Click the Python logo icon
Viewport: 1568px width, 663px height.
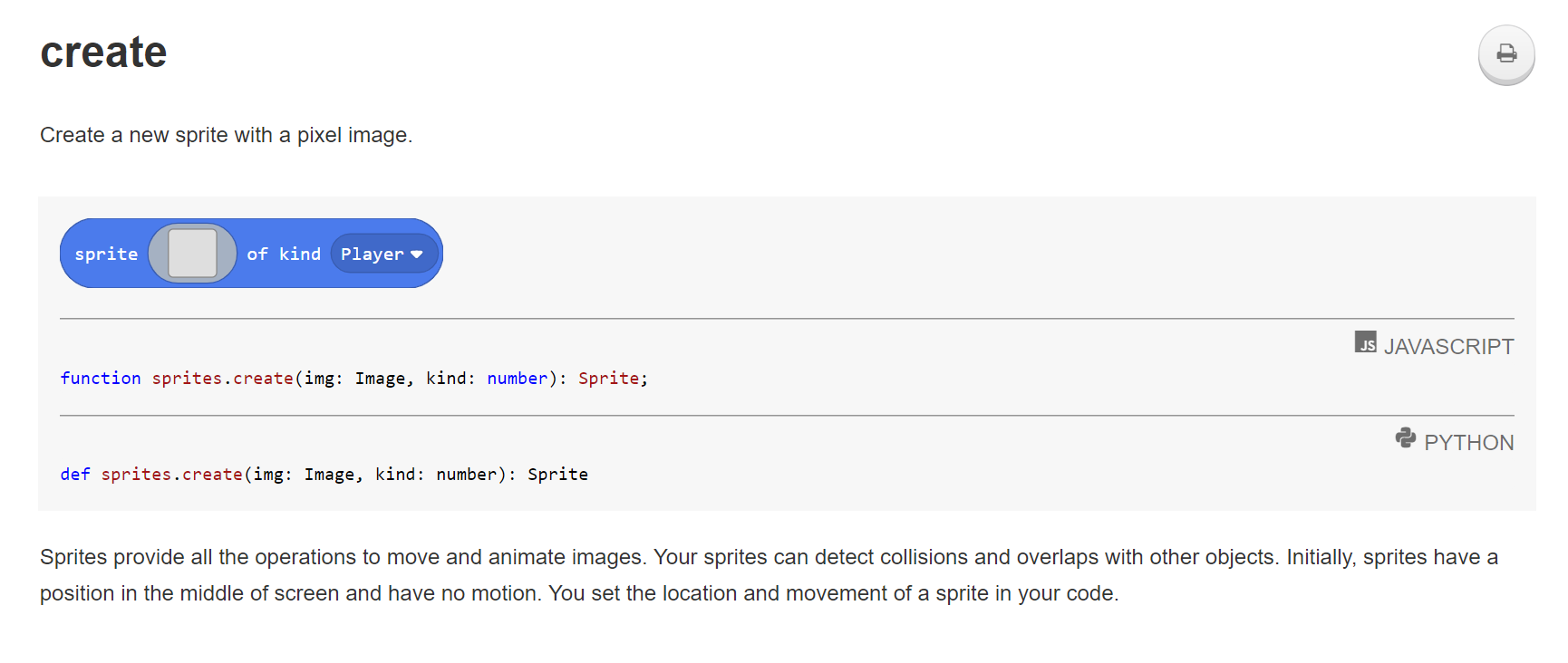click(1405, 438)
